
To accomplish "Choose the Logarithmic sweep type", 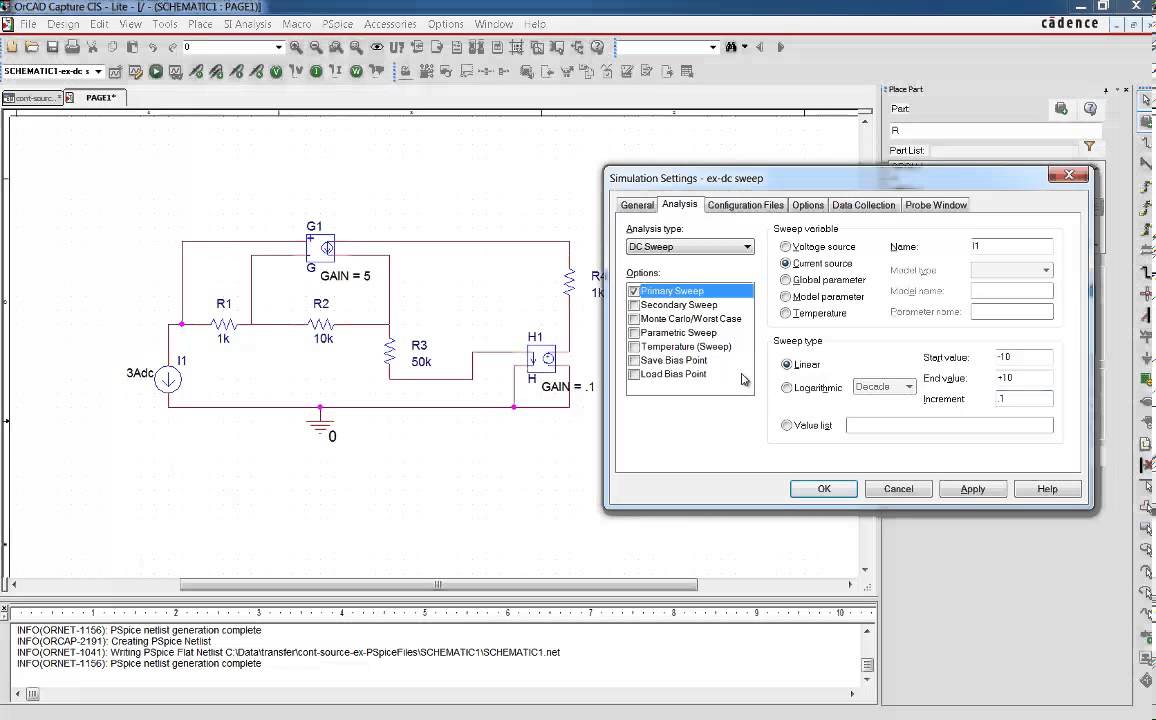I will tap(787, 388).
